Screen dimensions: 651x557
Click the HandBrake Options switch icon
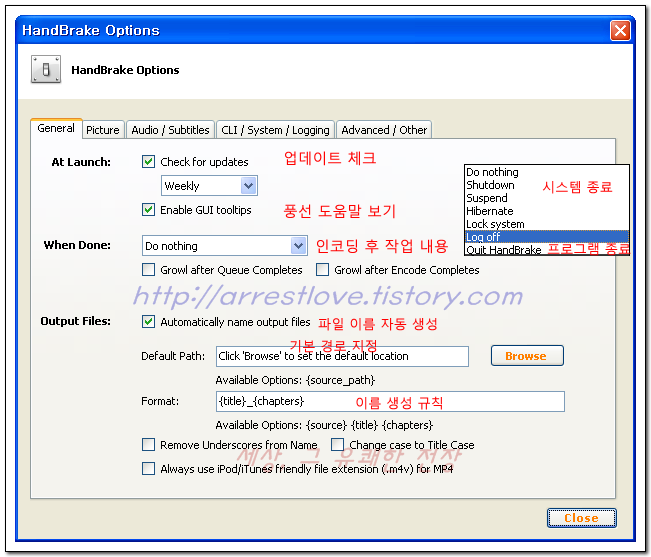(x=46, y=69)
